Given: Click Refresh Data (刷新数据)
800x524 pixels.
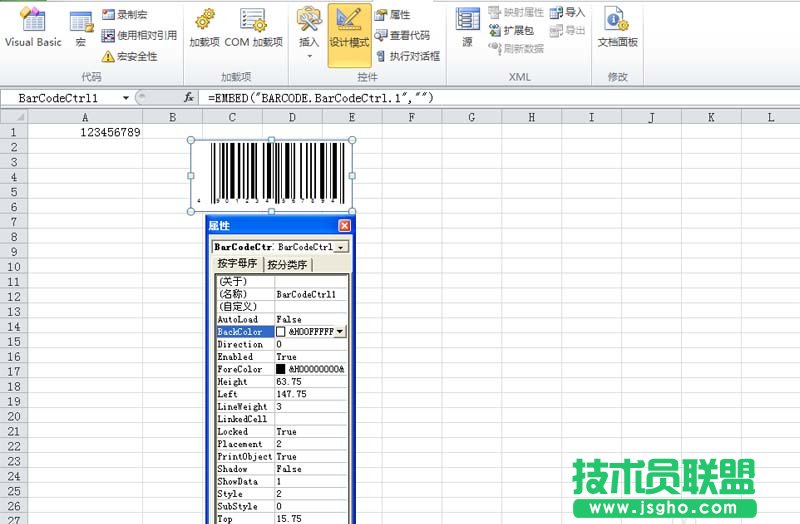Looking at the screenshot, I should 516,48.
